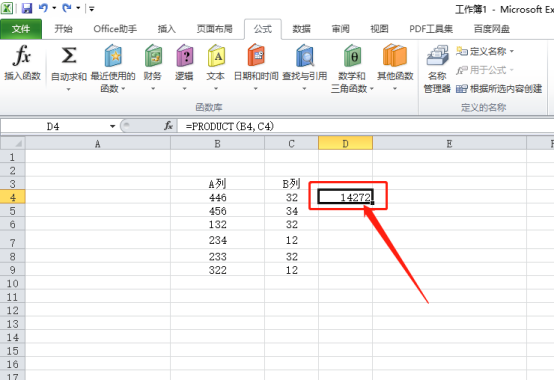Select cell D4 showing 14272
The width and height of the screenshot is (554, 380).
346,197
